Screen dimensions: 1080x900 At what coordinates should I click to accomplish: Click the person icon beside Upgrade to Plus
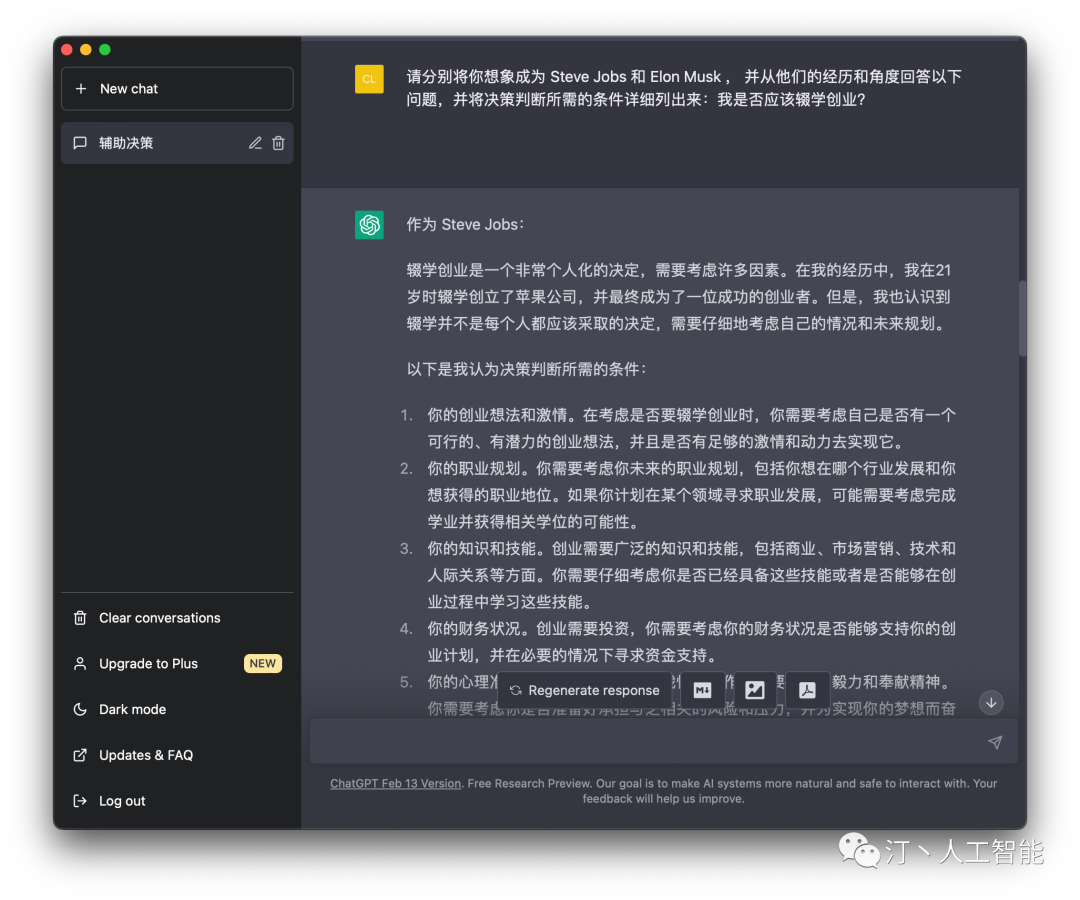coord(80,664)
